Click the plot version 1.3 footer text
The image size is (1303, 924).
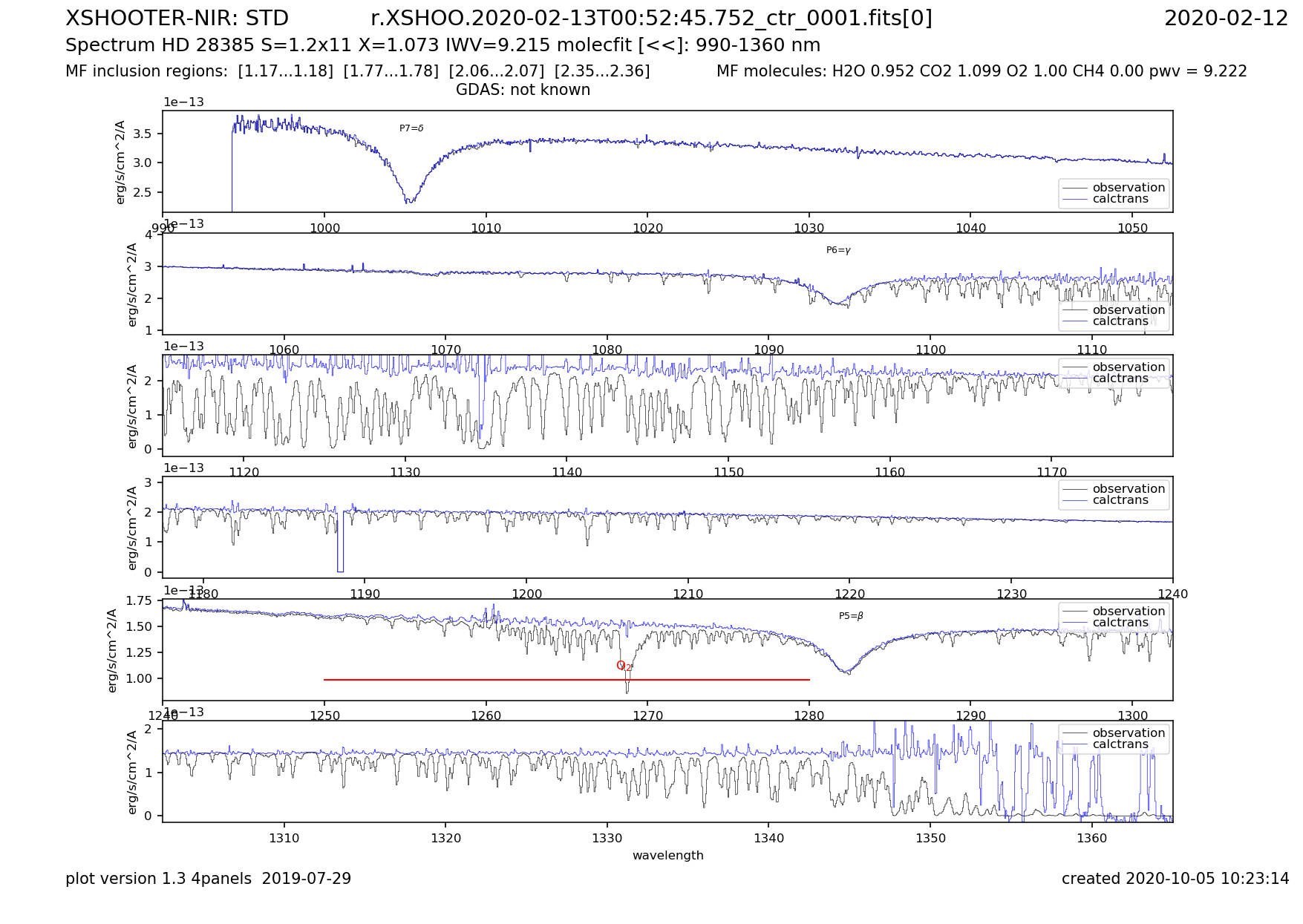(x=208, y=879)
